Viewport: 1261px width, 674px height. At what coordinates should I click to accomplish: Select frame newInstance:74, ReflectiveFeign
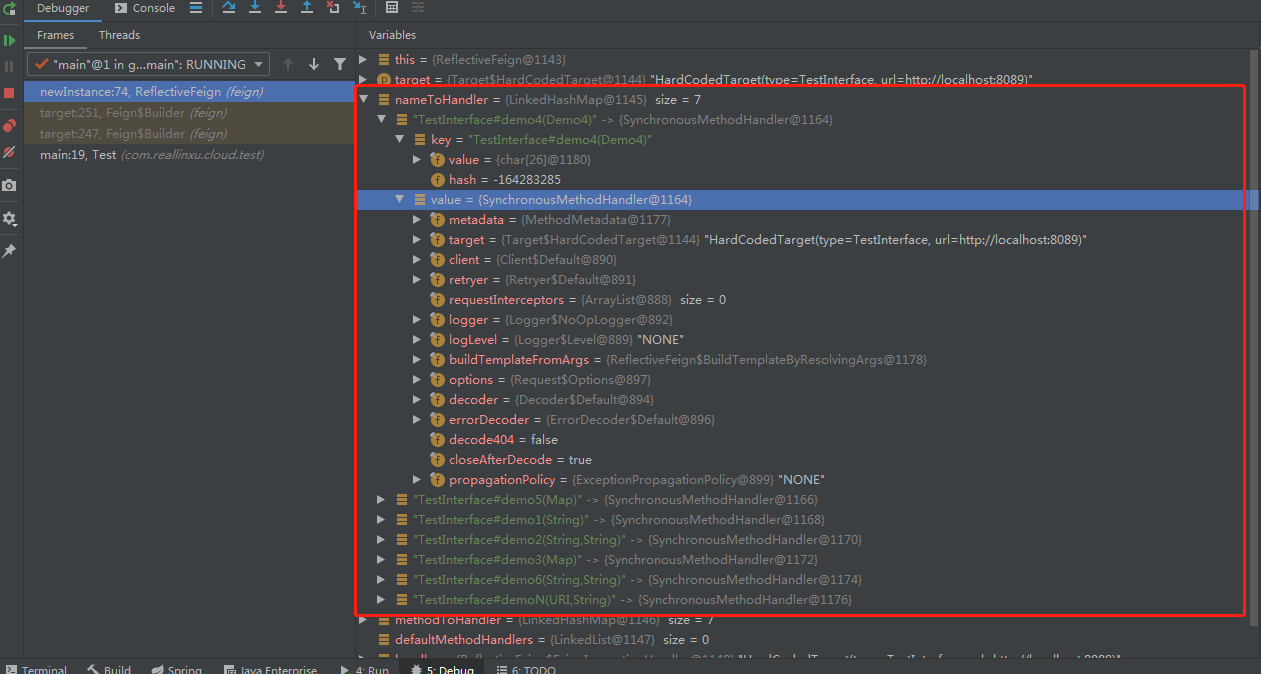pos(189,92)
